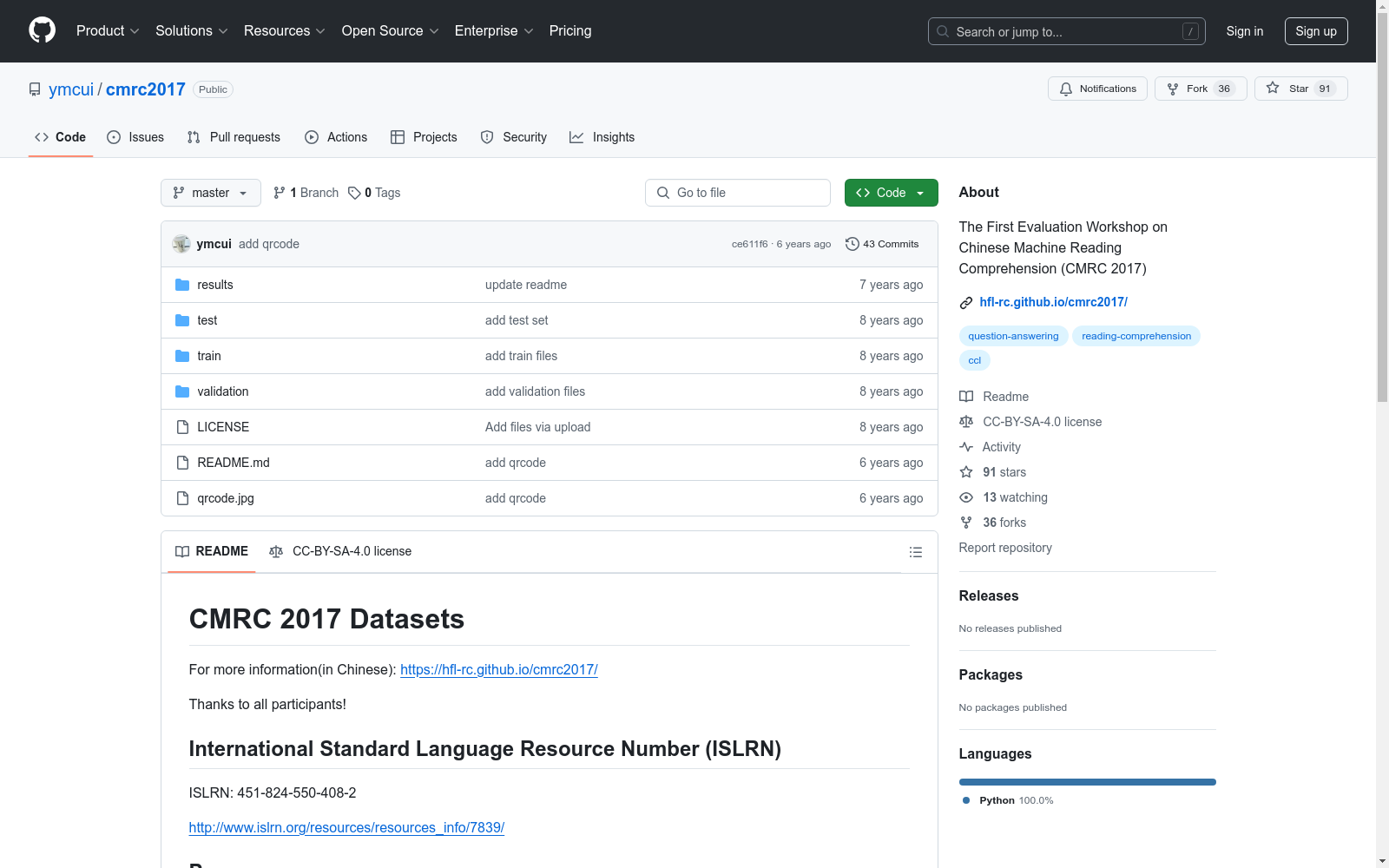Select the README tab
Image resolution: width=1389 pixels, height=868 pixels.
[x=212, y=551]
